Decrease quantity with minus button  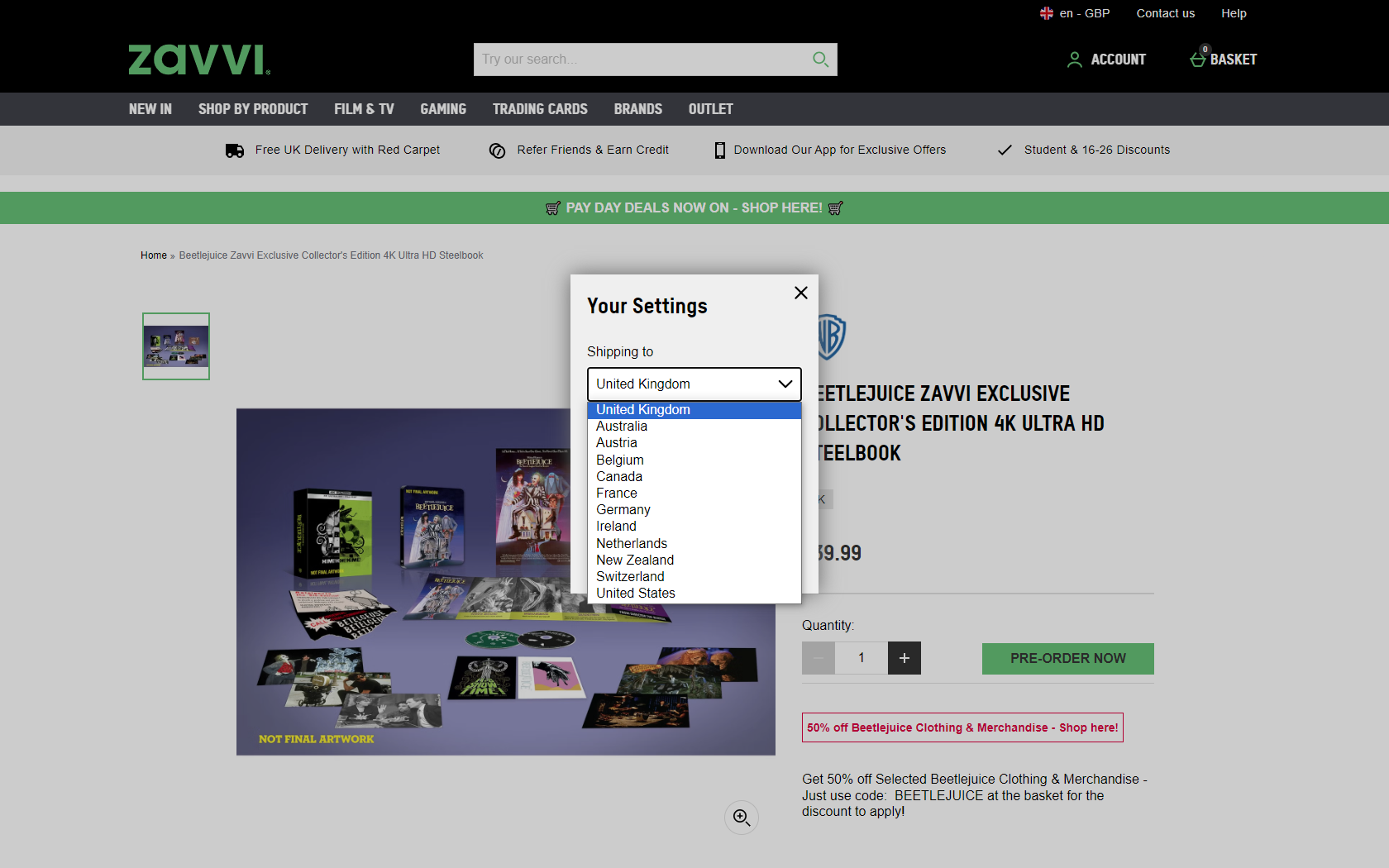[819, 658]
